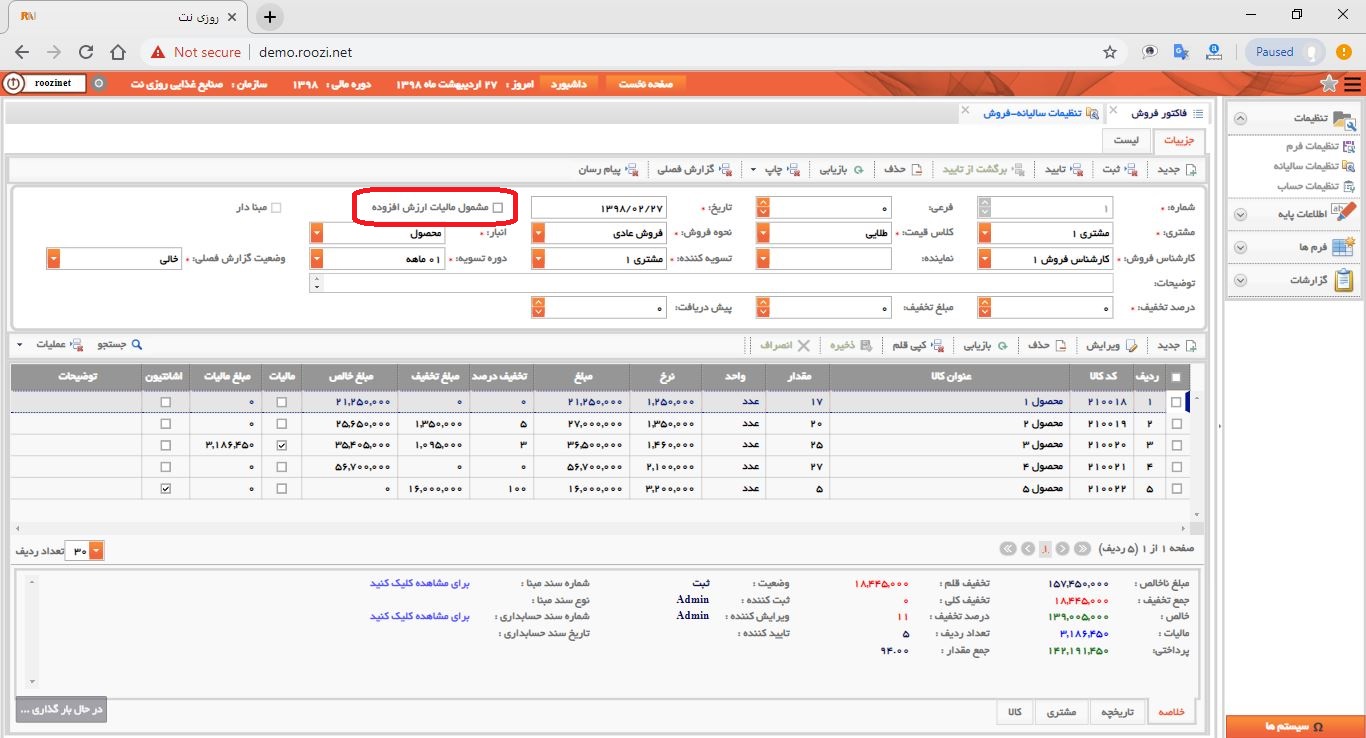Click the browser Home button
This screenshot has height=738, width=1366.
(118, 52)
